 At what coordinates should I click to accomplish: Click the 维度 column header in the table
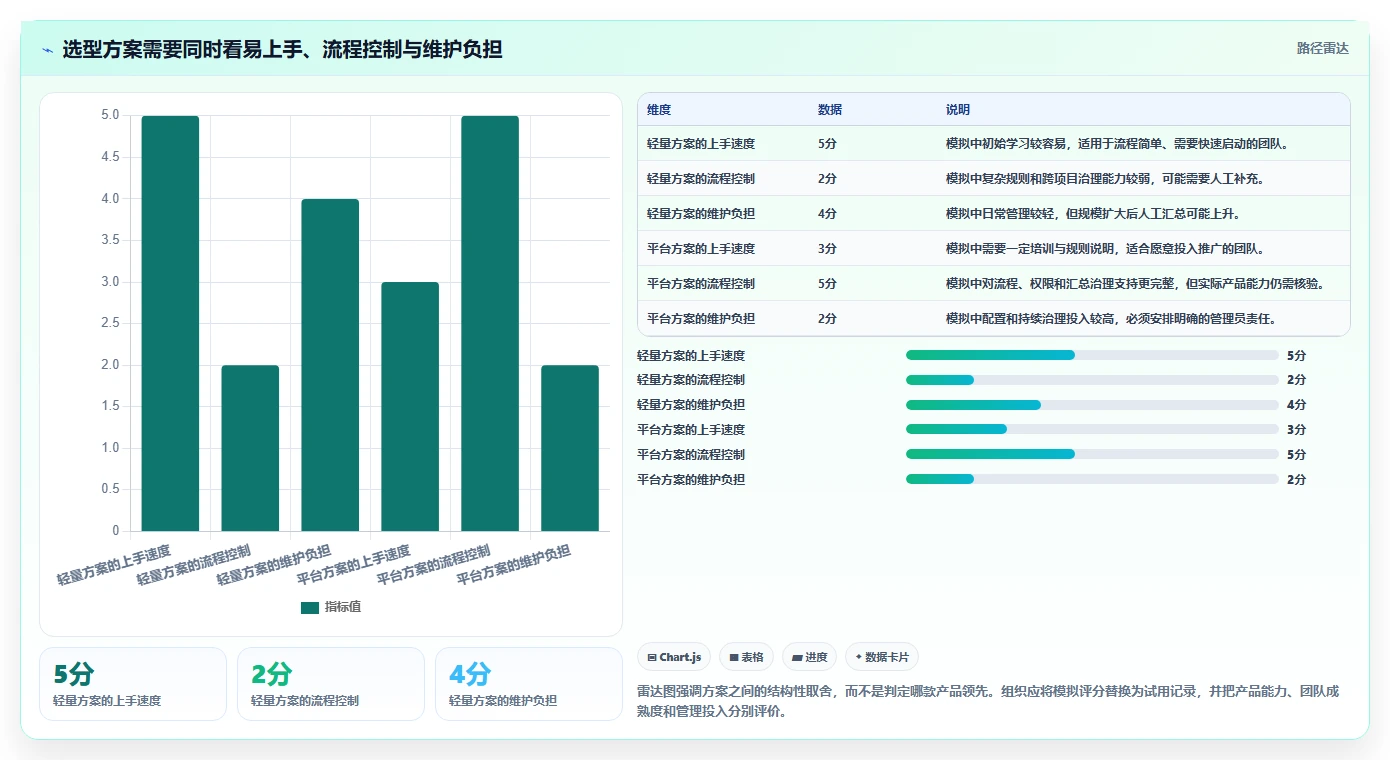659,110
